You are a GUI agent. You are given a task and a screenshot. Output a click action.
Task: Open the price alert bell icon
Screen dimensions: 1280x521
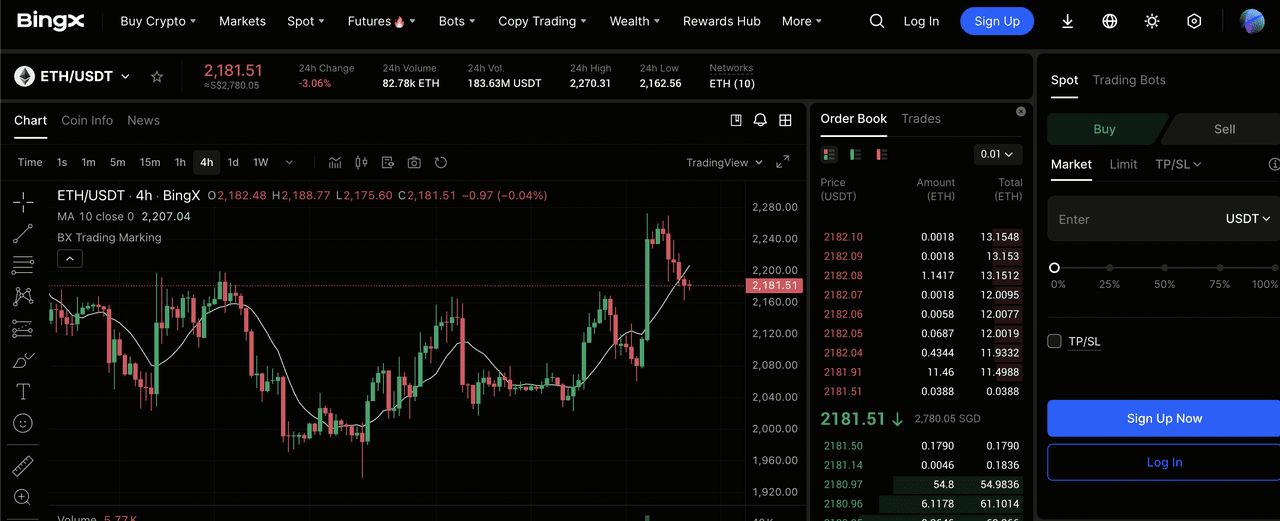tap(760, 120)
